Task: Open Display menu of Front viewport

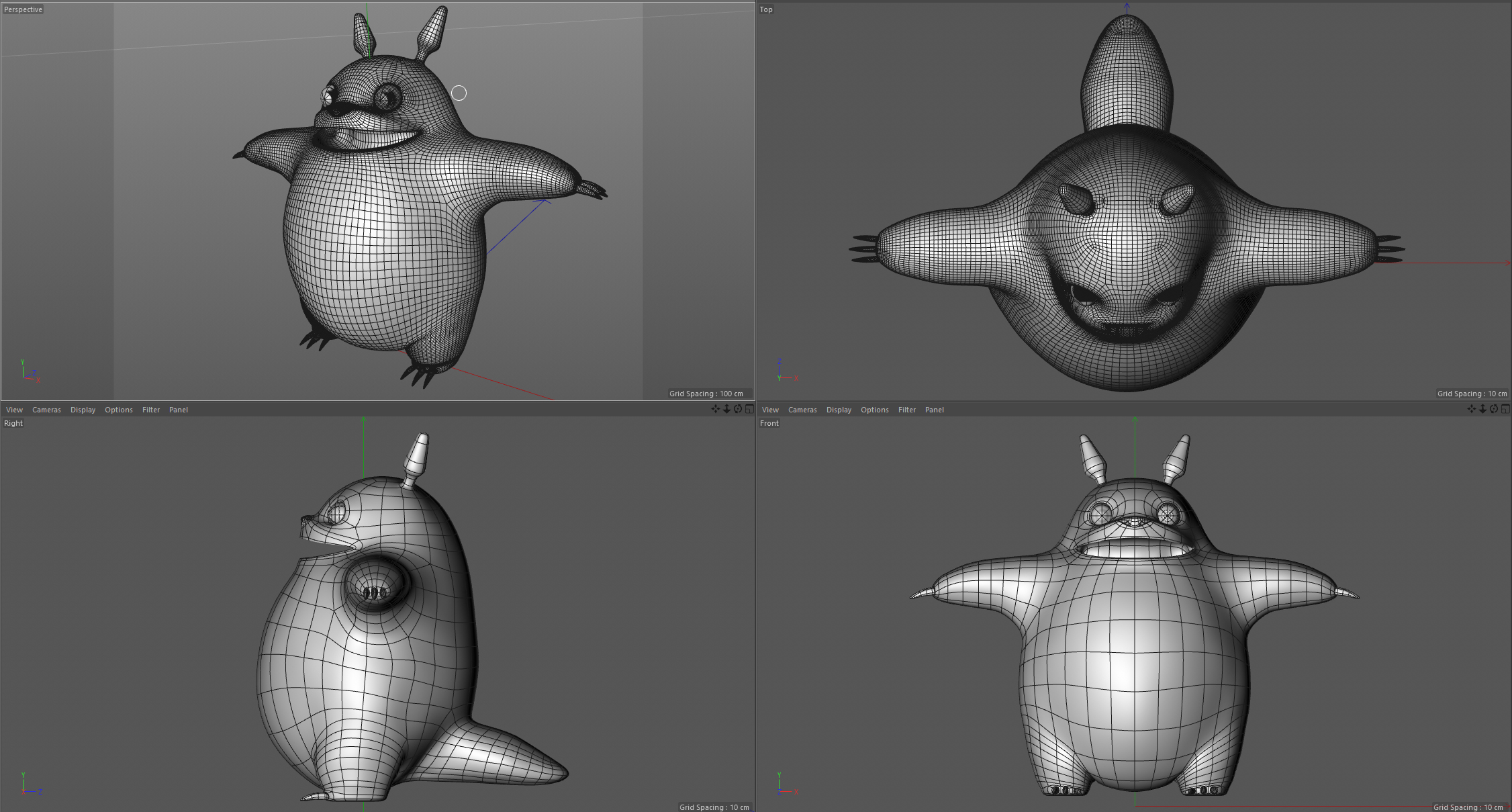Action: (x=839, y=410)
